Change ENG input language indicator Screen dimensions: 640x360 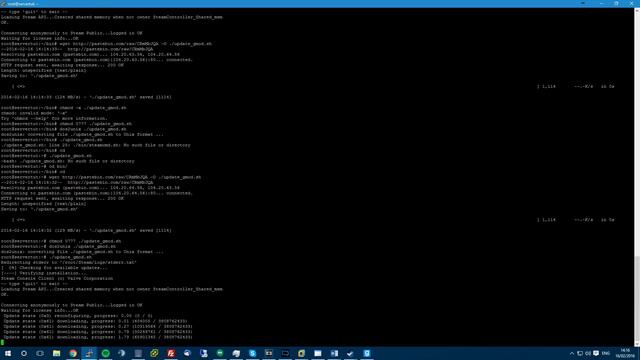[x=606, y=353]
